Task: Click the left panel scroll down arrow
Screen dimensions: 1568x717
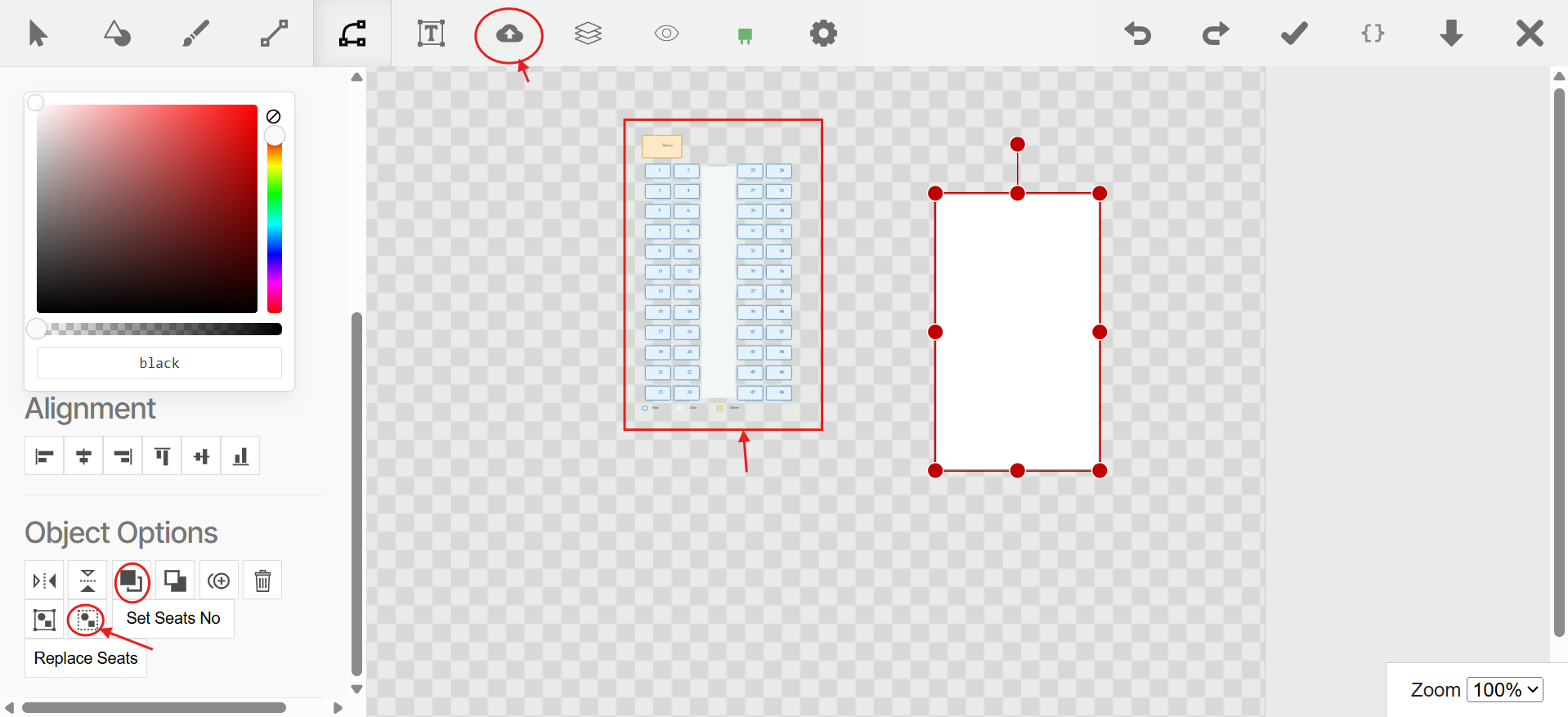Action: click(x=356, y=688)
